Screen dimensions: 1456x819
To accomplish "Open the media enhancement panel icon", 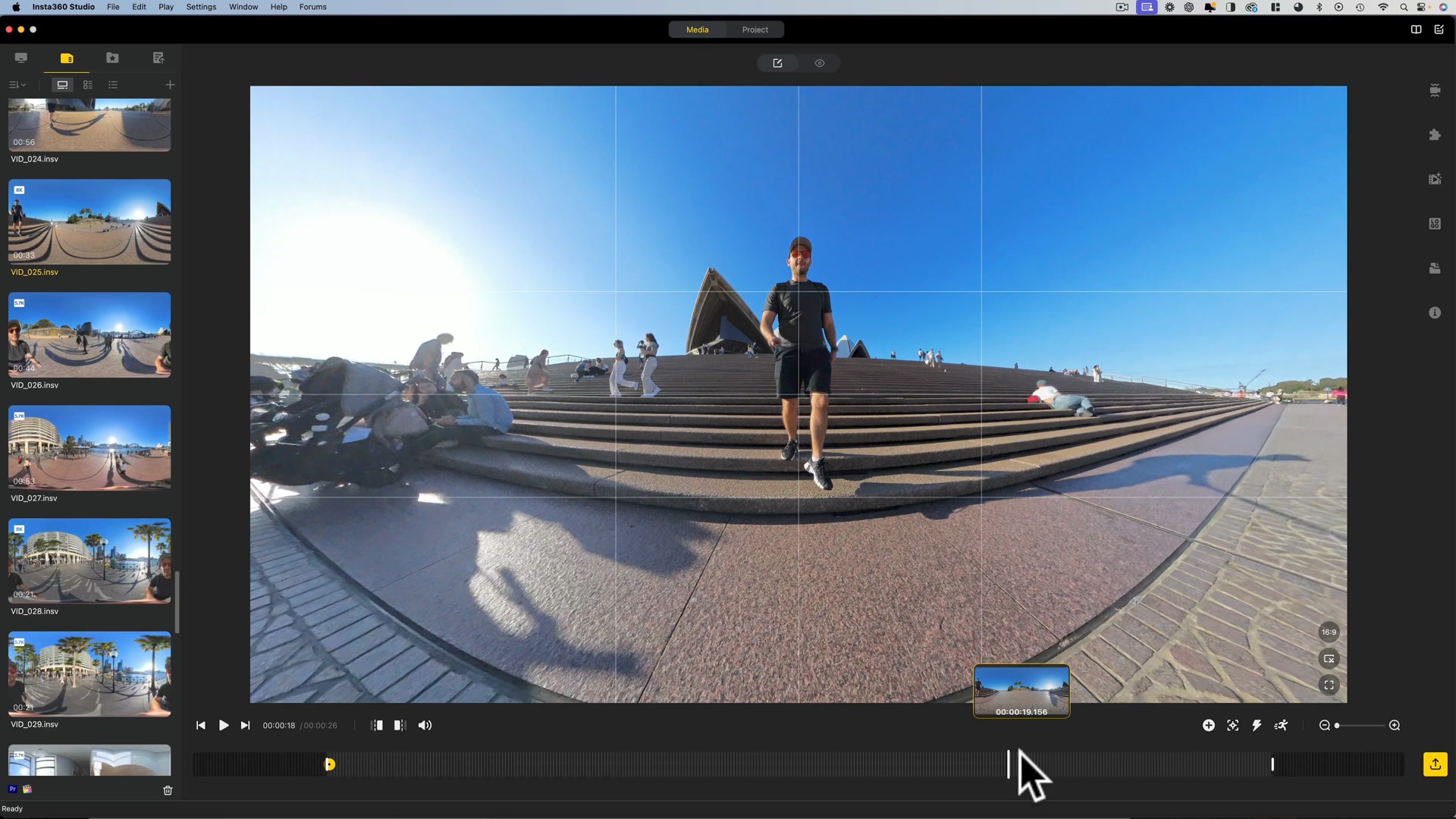I will pyautogui.click(x=1435, y=180).
